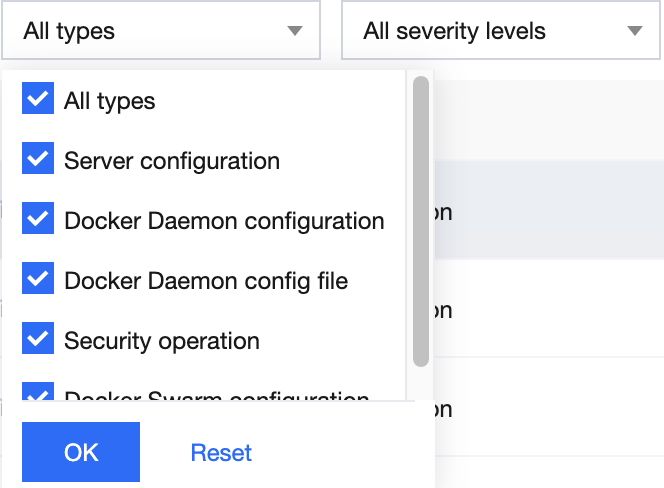
Task: Click the Reset link
Action: [221, 452]
